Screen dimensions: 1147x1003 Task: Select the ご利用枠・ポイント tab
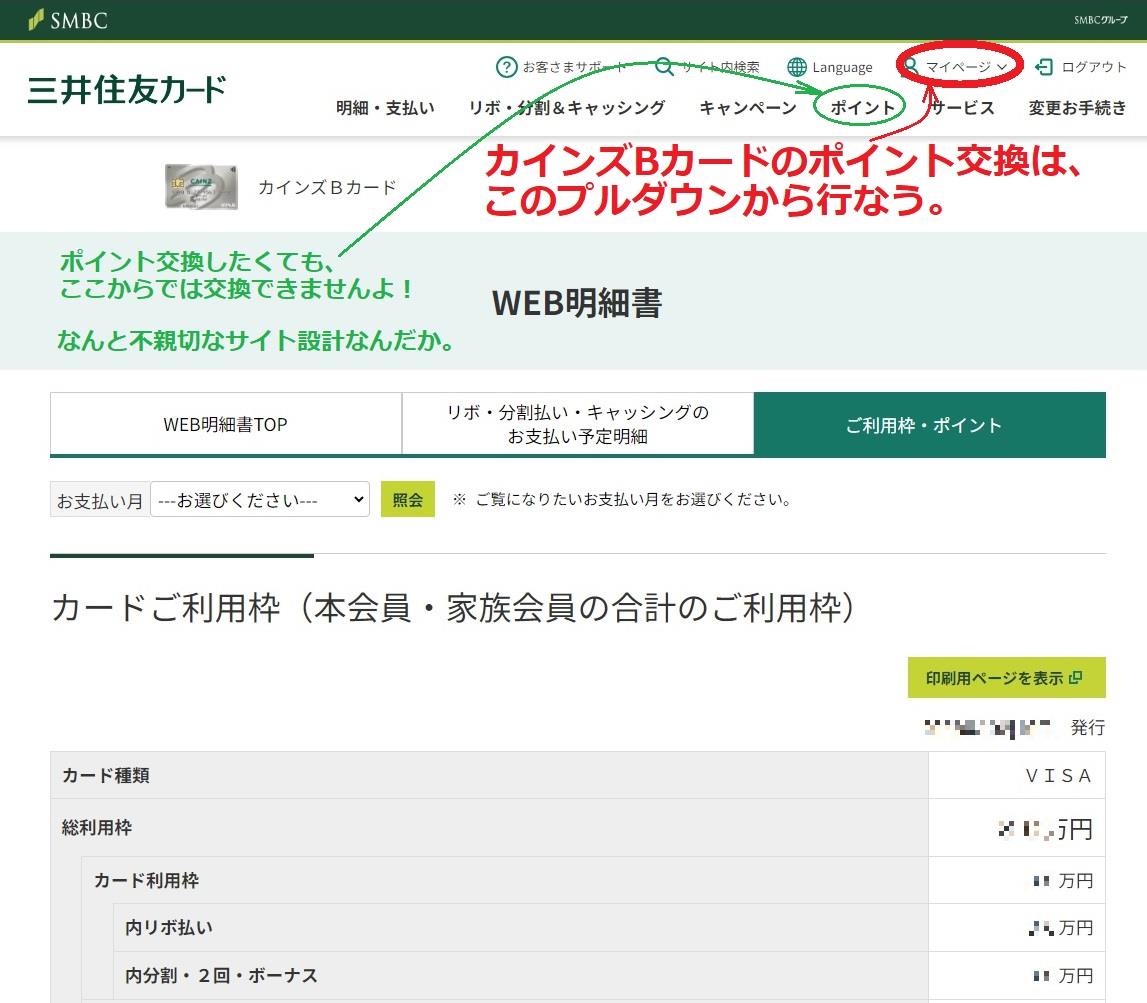(x=930, y=424)
